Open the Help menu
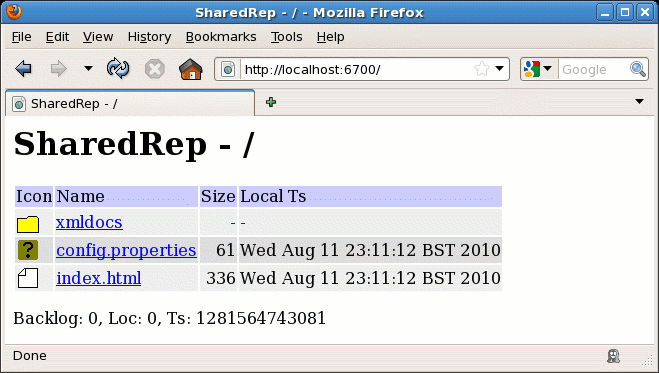Viewport: 659px width, 373px height. 331,37
